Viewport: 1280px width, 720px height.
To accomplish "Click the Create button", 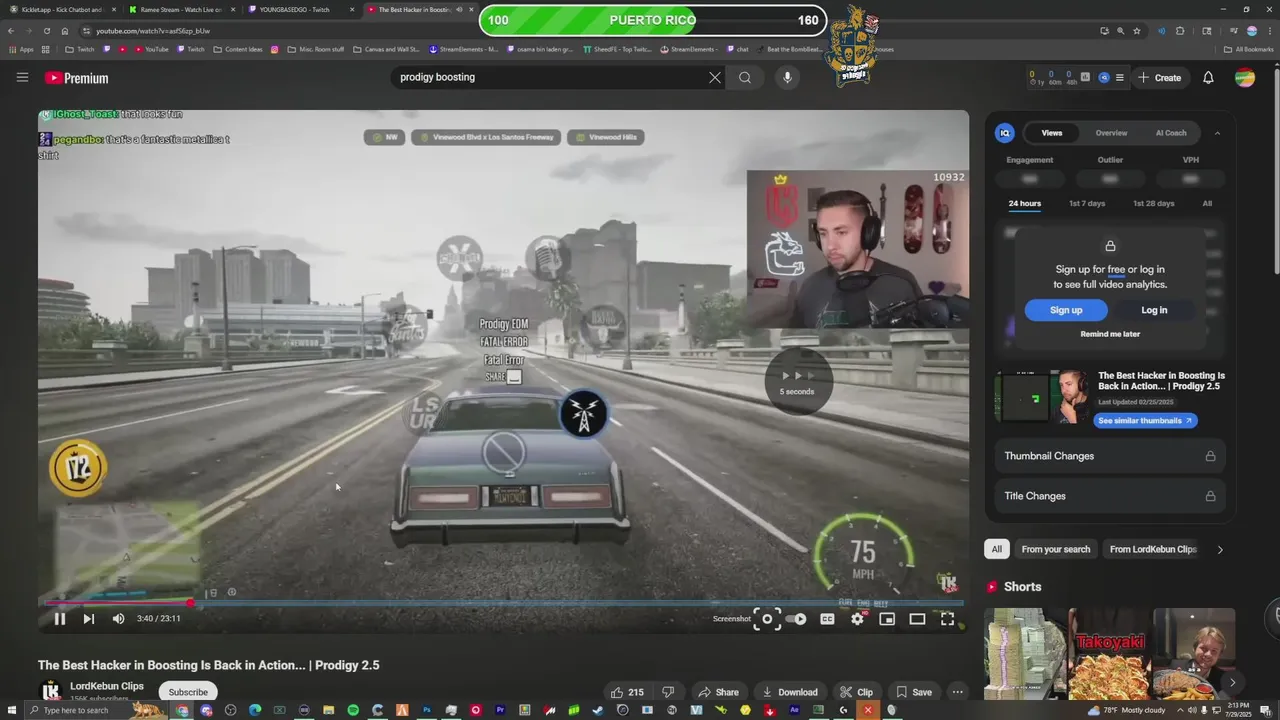I will [1160, 78].
